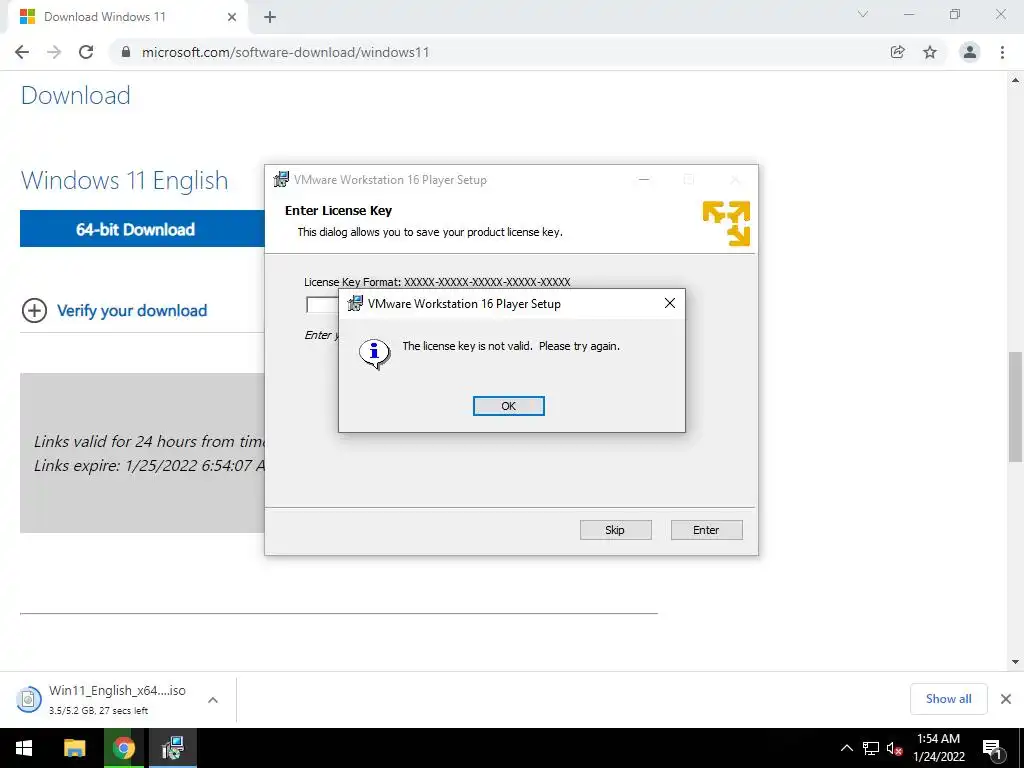Click the VMware installer taskbar icon

(172, 748)
